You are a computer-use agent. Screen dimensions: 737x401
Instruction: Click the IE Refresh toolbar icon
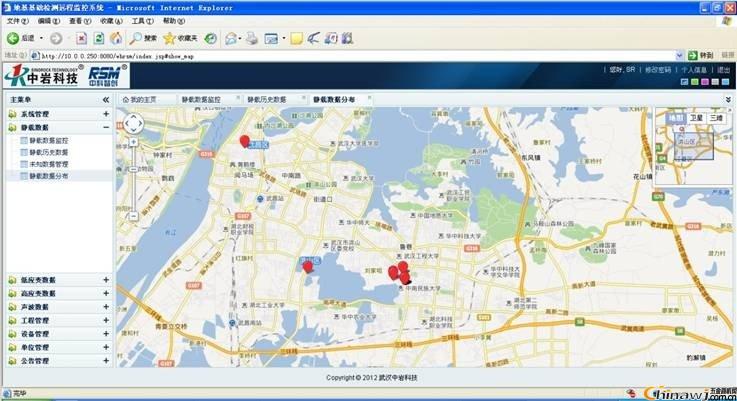[98, 38]
